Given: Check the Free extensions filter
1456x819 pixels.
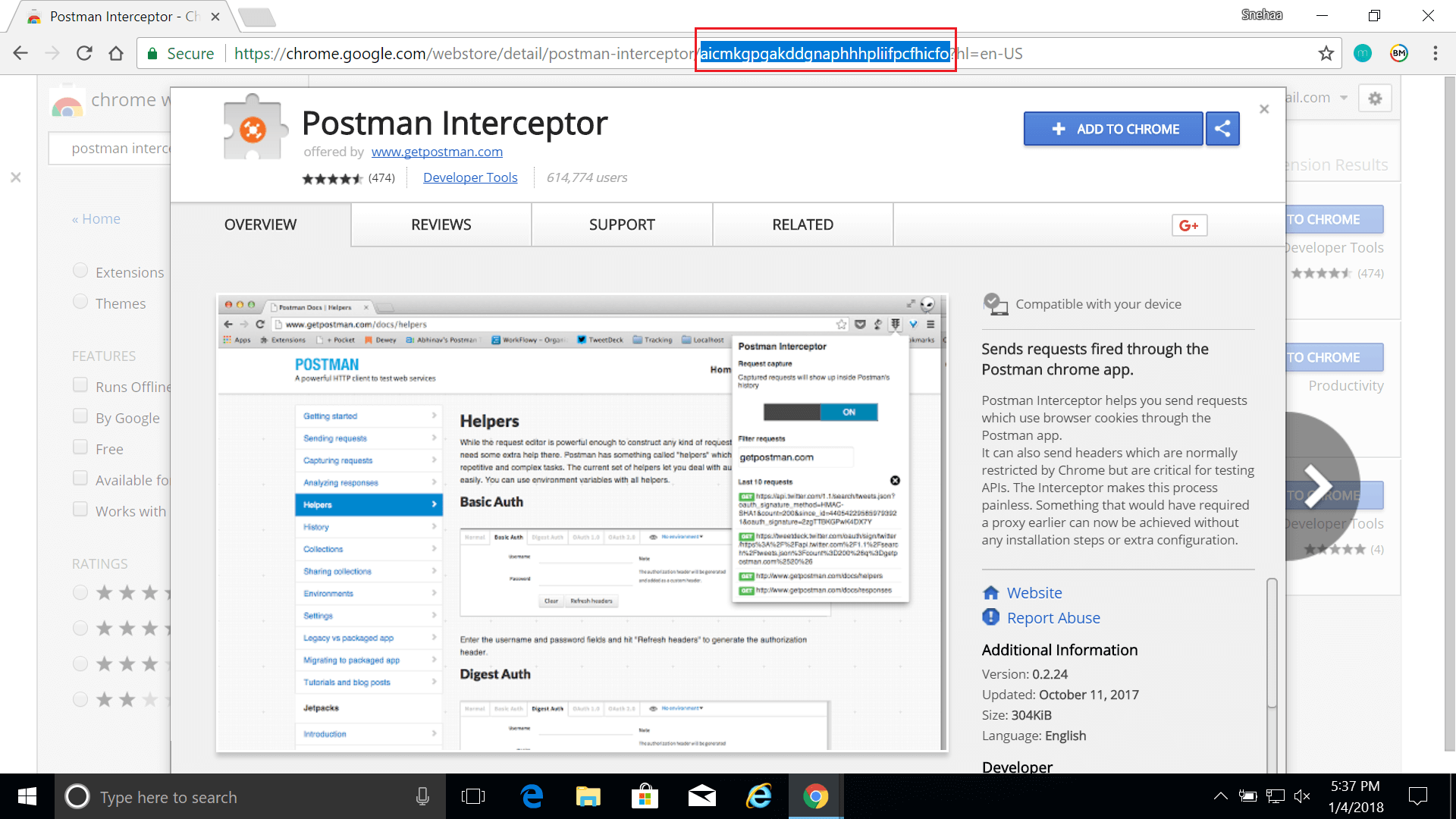Looking at the screenshot, I should [x=80, y=447].
